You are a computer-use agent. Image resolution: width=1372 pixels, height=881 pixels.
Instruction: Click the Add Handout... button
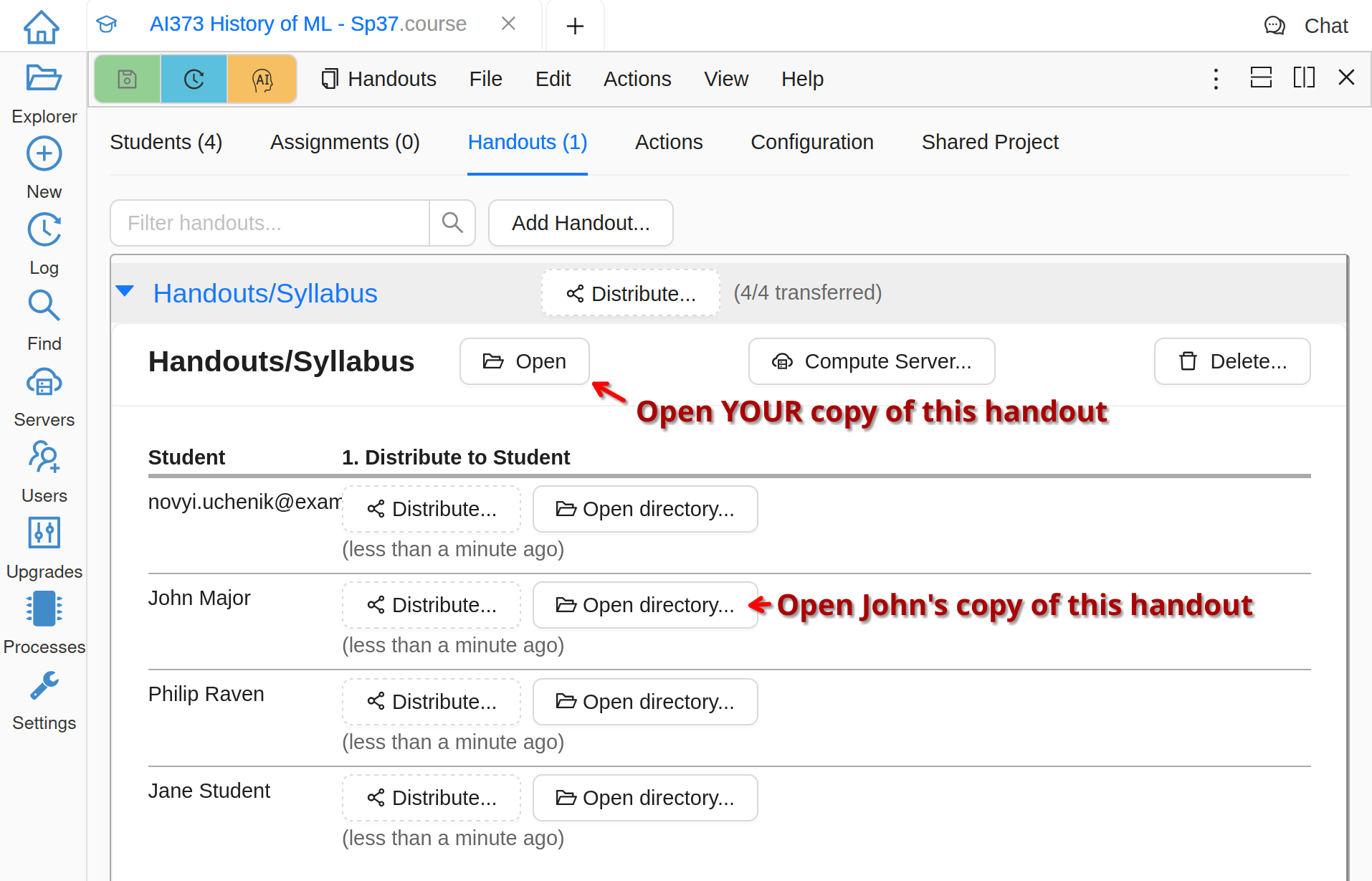pos(580,223)
